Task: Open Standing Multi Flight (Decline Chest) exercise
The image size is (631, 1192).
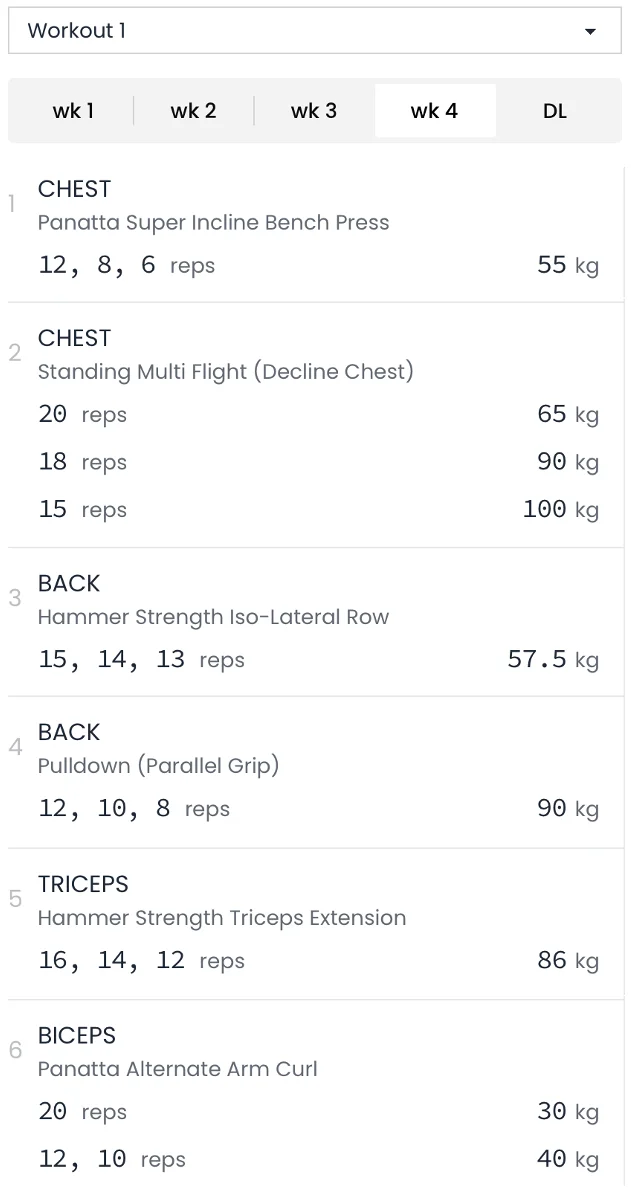Action: click(225, 372)
